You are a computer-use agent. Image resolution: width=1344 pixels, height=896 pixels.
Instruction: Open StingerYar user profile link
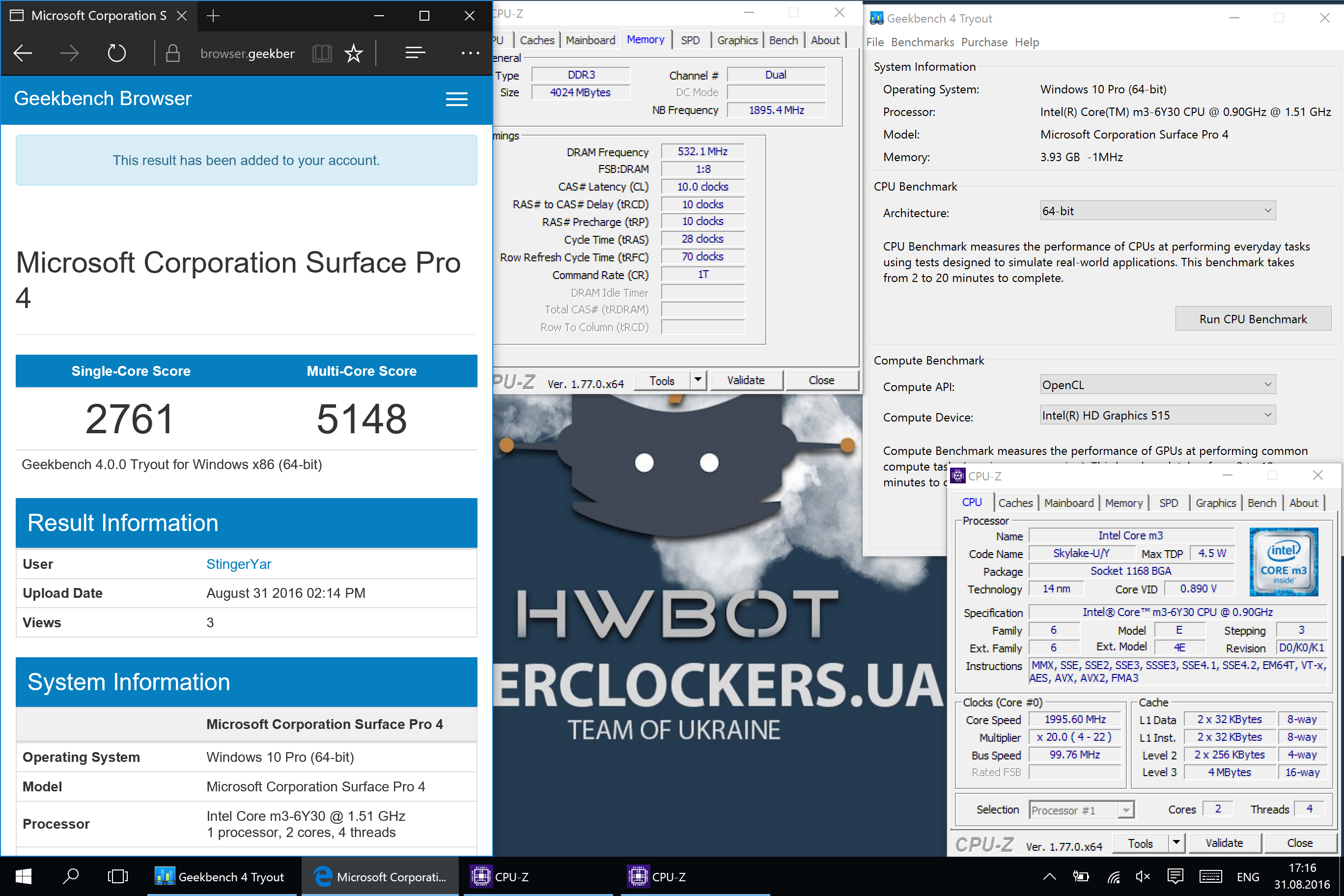(238, 564)
